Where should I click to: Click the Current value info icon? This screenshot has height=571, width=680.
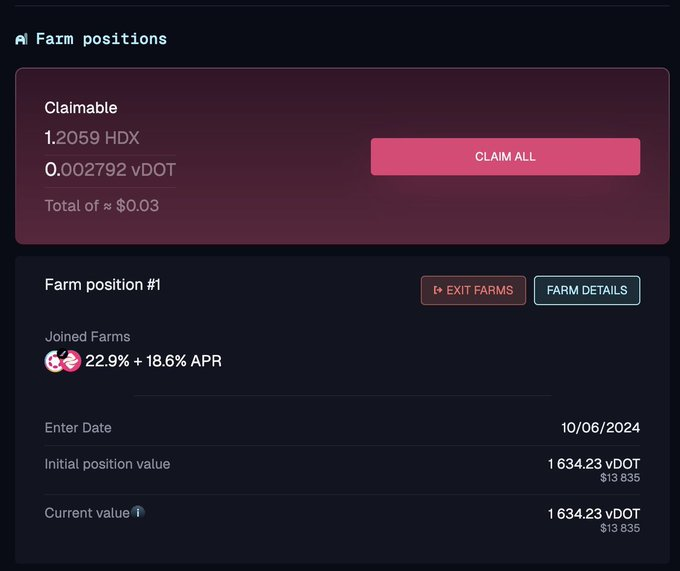point(138,512)
